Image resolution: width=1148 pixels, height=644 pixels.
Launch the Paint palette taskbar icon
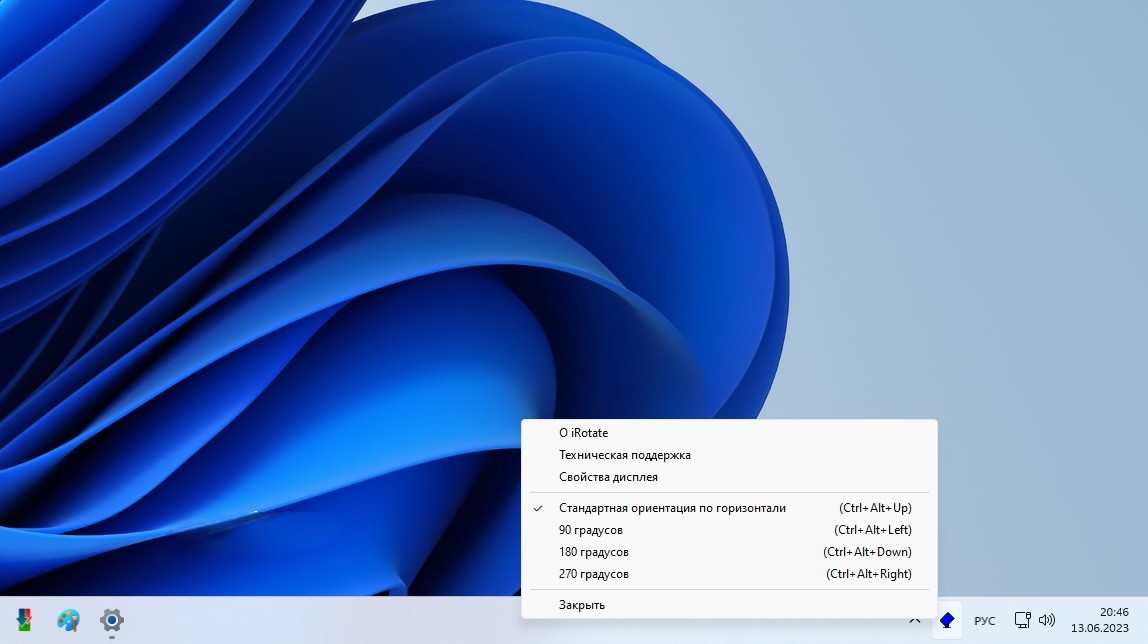click(68, 621)
